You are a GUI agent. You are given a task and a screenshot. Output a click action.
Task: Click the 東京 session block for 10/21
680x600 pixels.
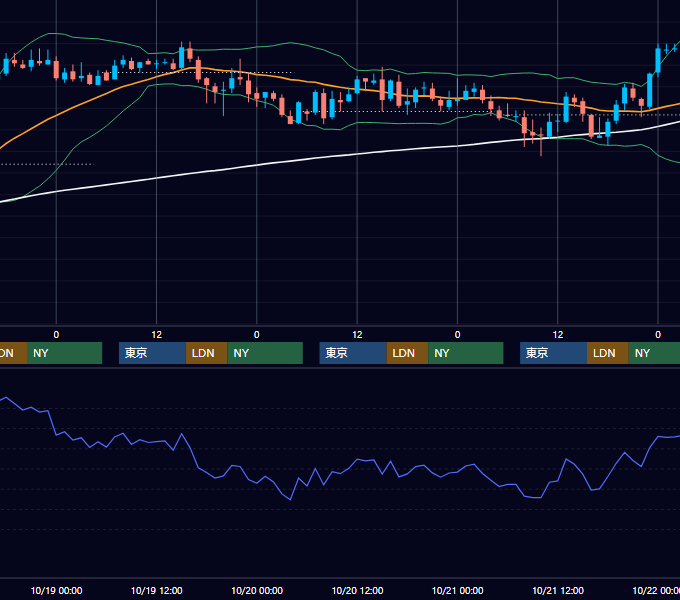point(553,353)
